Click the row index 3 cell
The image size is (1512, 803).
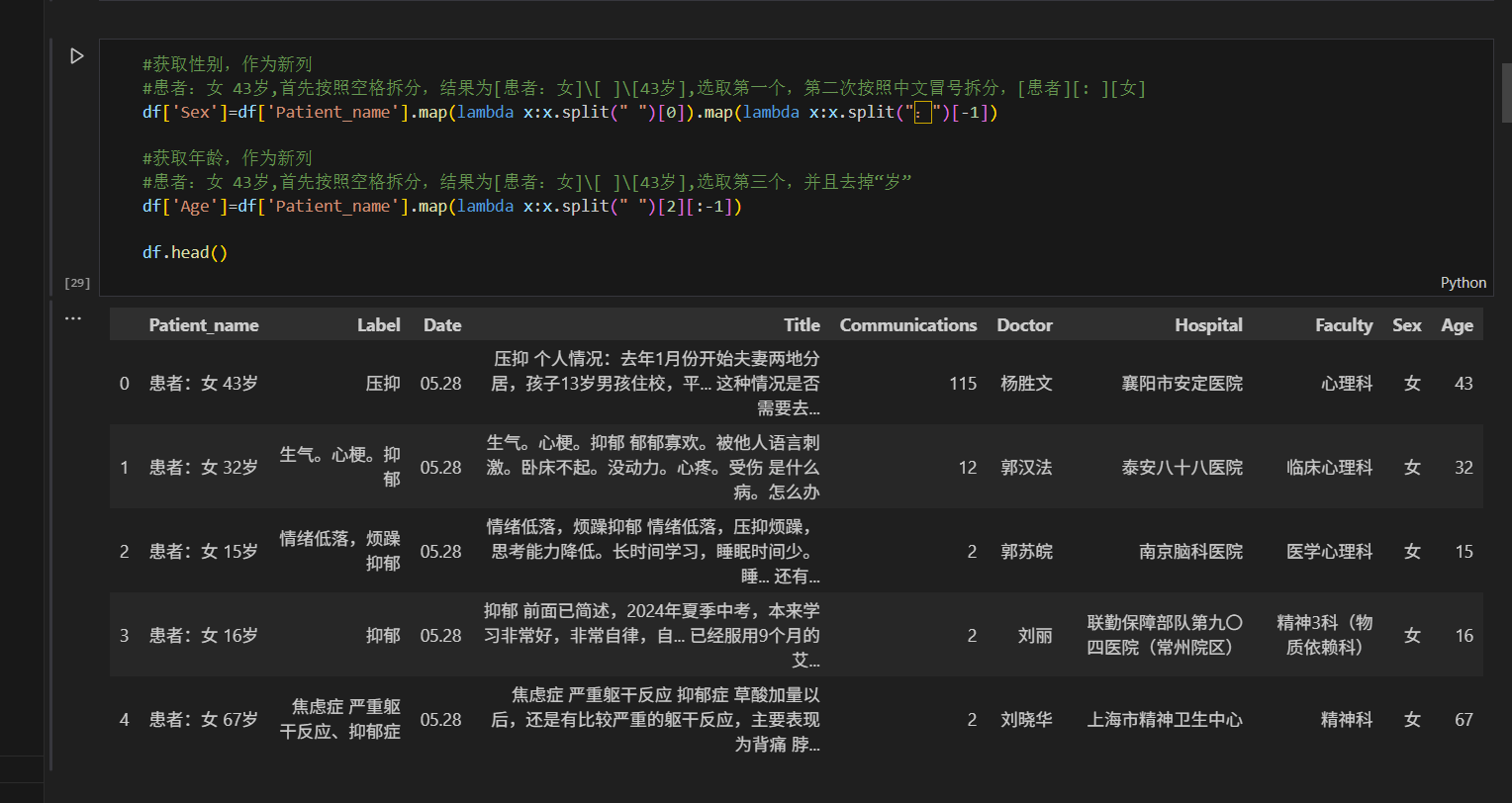(124, 635)
